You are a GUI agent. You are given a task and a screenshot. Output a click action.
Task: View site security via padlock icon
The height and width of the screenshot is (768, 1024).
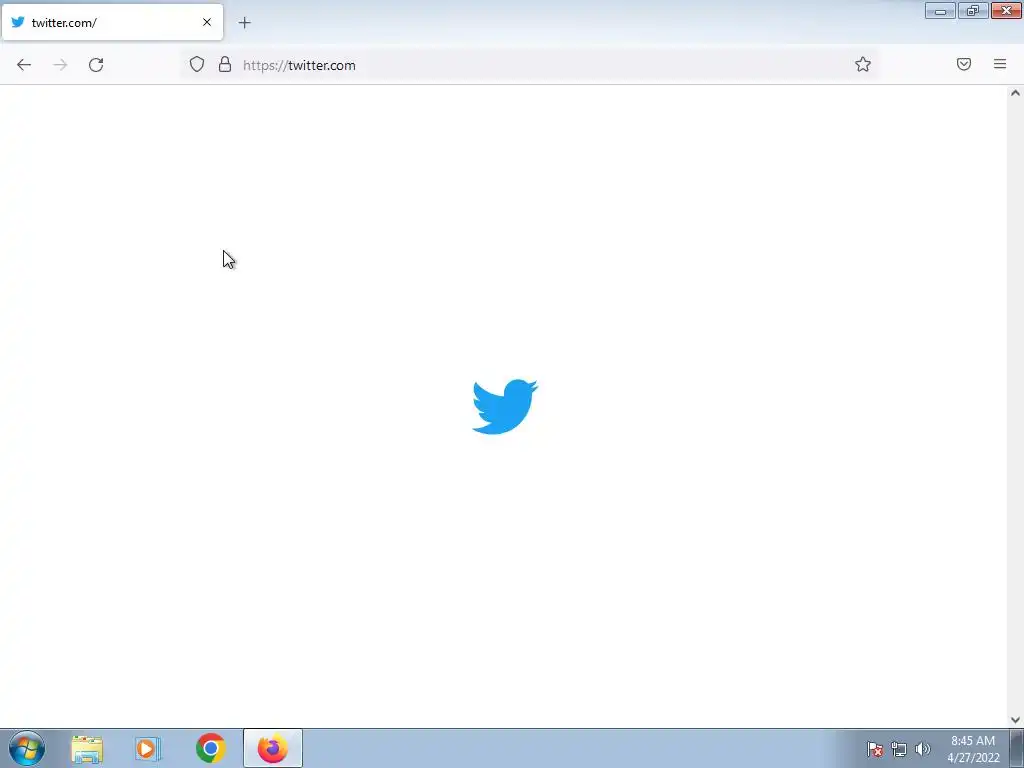point(225,64)
